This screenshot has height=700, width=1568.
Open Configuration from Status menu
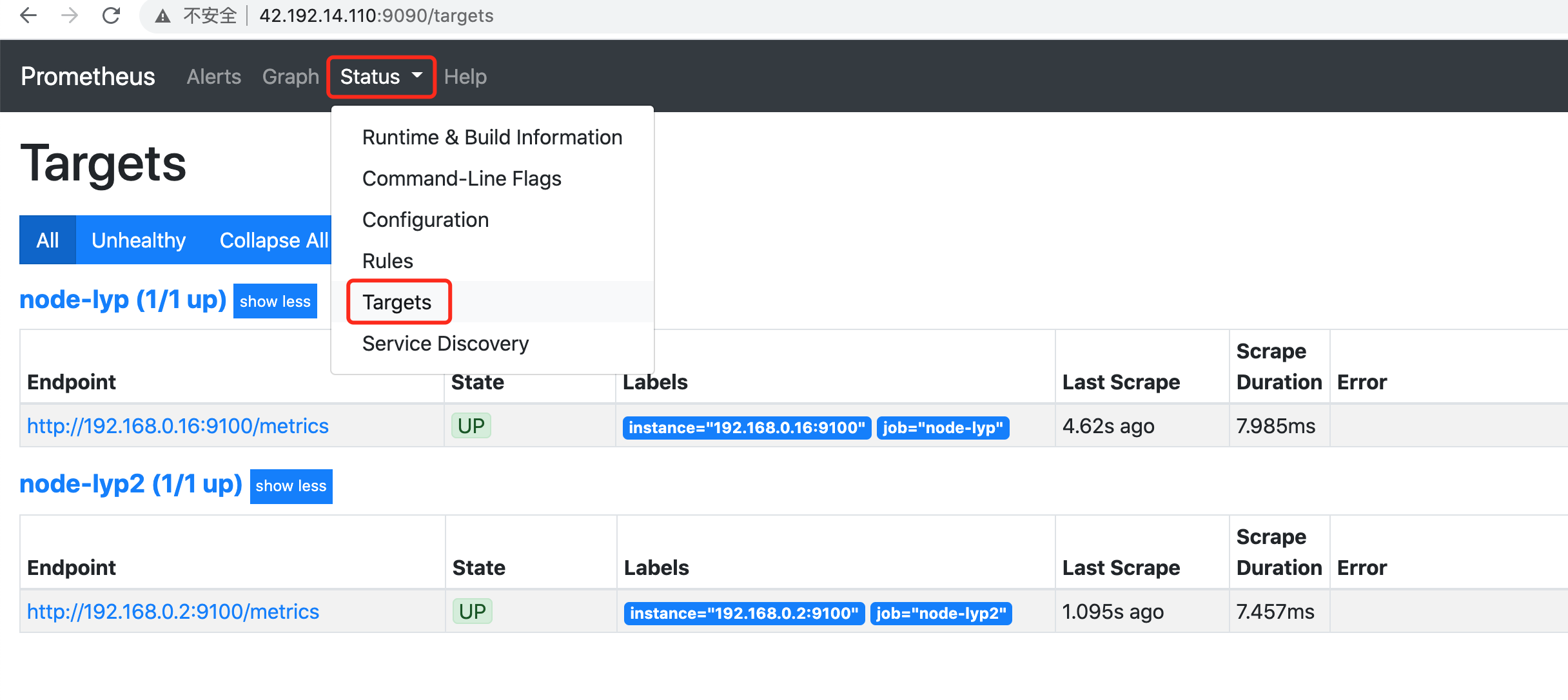(493, 220)
